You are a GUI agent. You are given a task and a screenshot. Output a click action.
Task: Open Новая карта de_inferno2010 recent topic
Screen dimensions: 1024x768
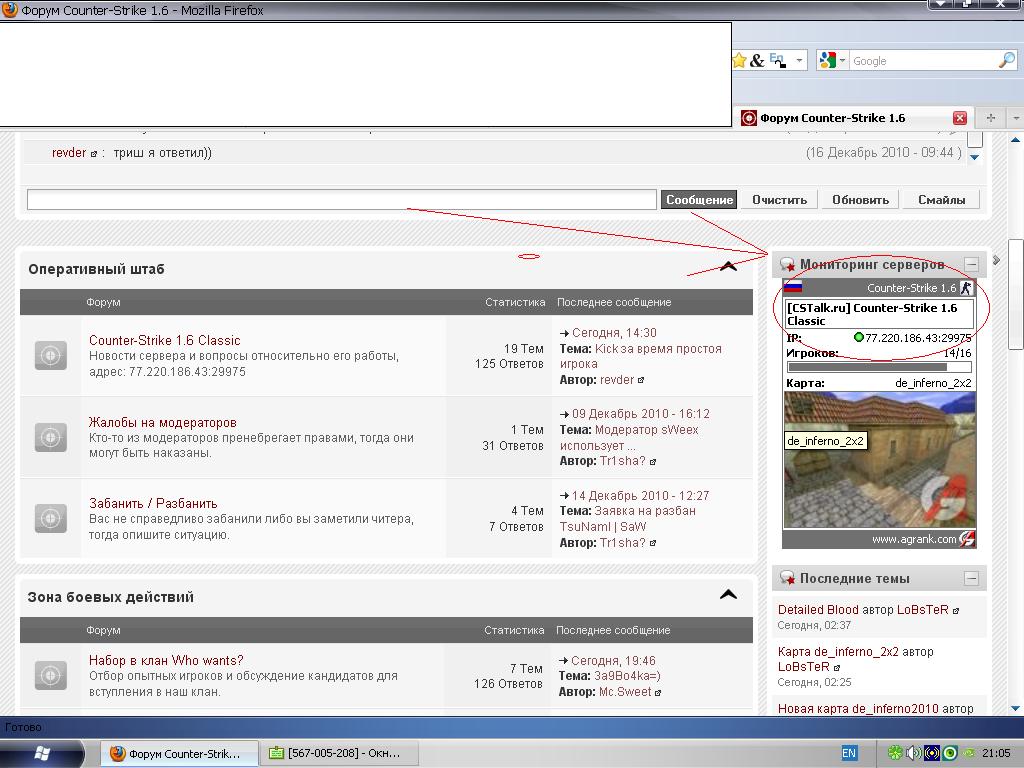[858, 709]
